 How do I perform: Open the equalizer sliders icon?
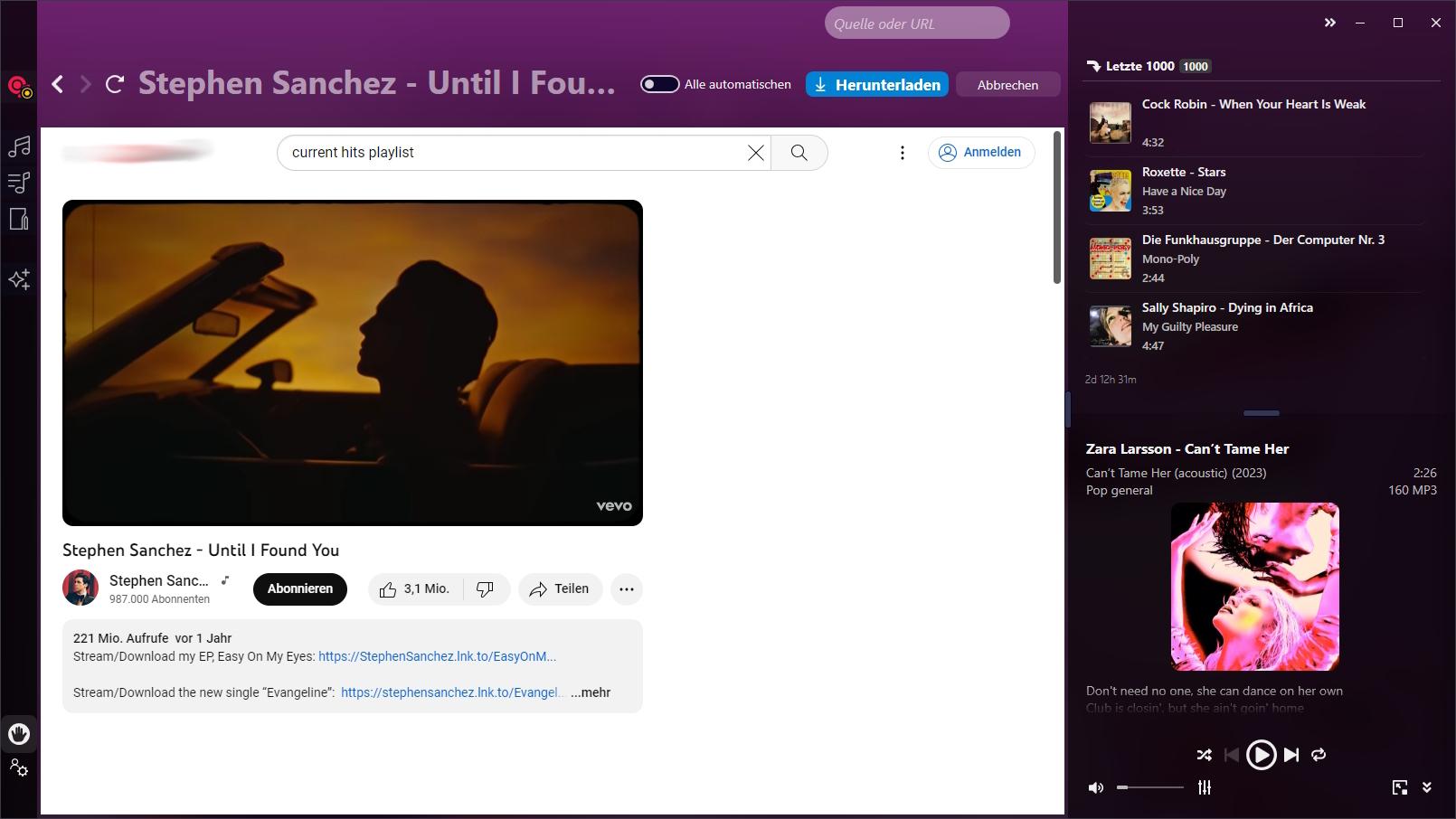[1205, 788]
